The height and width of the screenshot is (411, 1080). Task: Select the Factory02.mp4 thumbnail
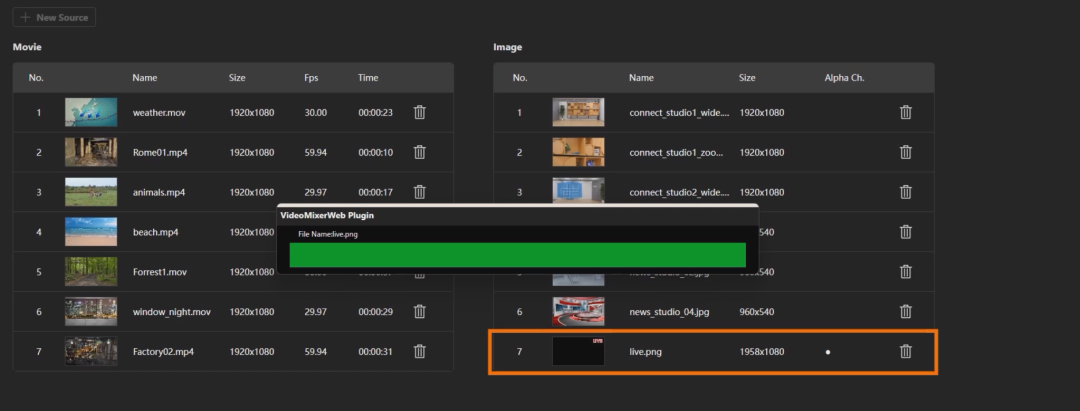pos(91,352)
